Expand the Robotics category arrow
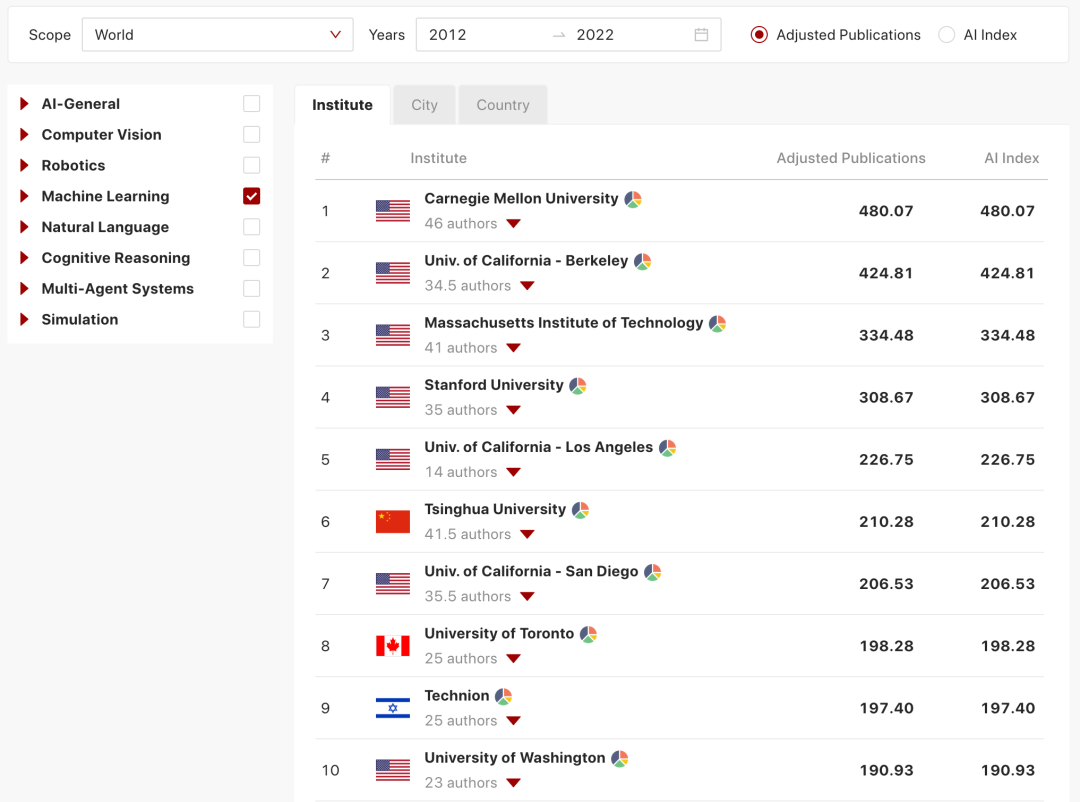The width and height of the screenshot is (1080, 802). pyautogui.click(x=24, y=165)
